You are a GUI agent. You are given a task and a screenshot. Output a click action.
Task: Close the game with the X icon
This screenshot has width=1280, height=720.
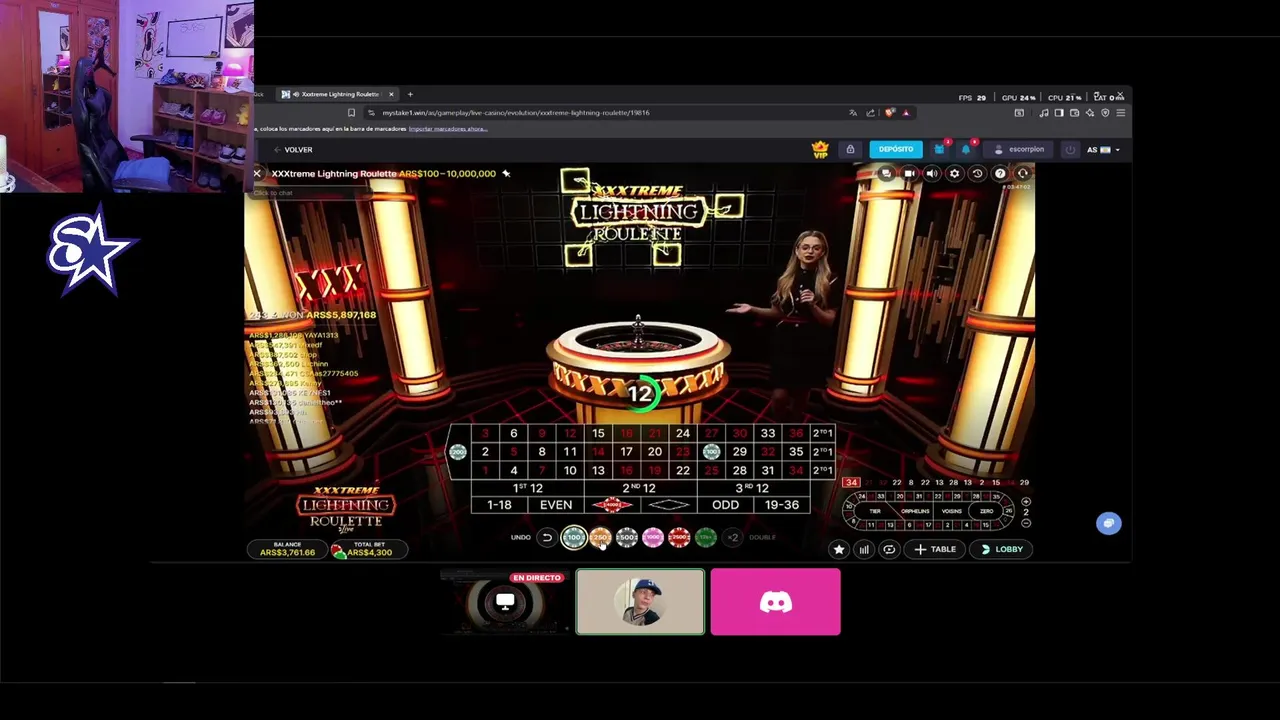[x=257, y=174]
